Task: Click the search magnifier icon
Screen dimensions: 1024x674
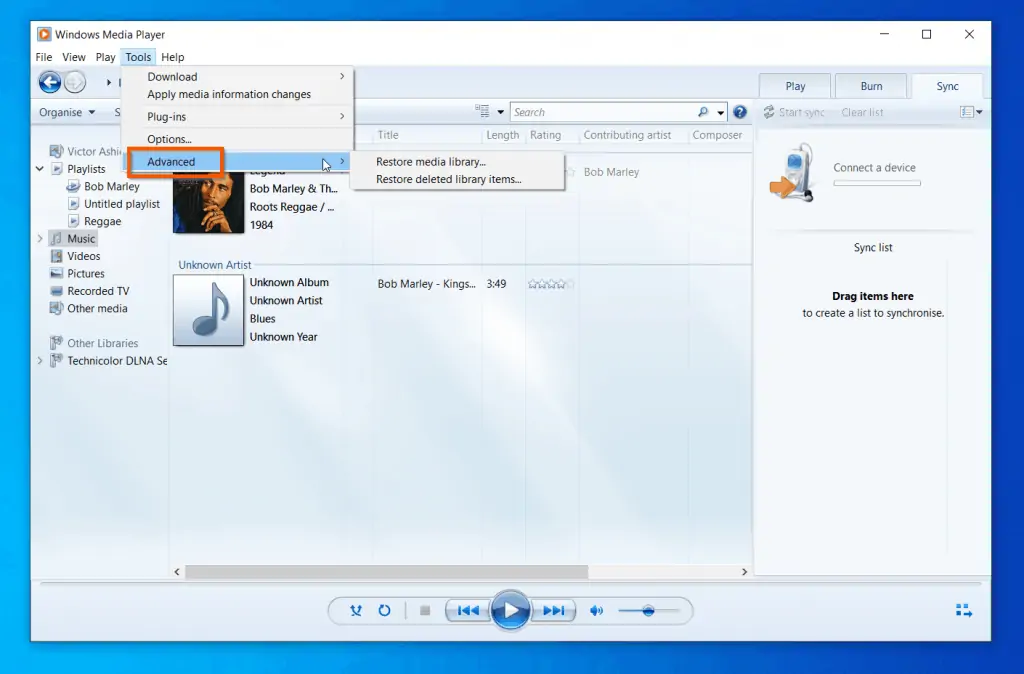Action: pyautogui.click(x=703, y=112)
